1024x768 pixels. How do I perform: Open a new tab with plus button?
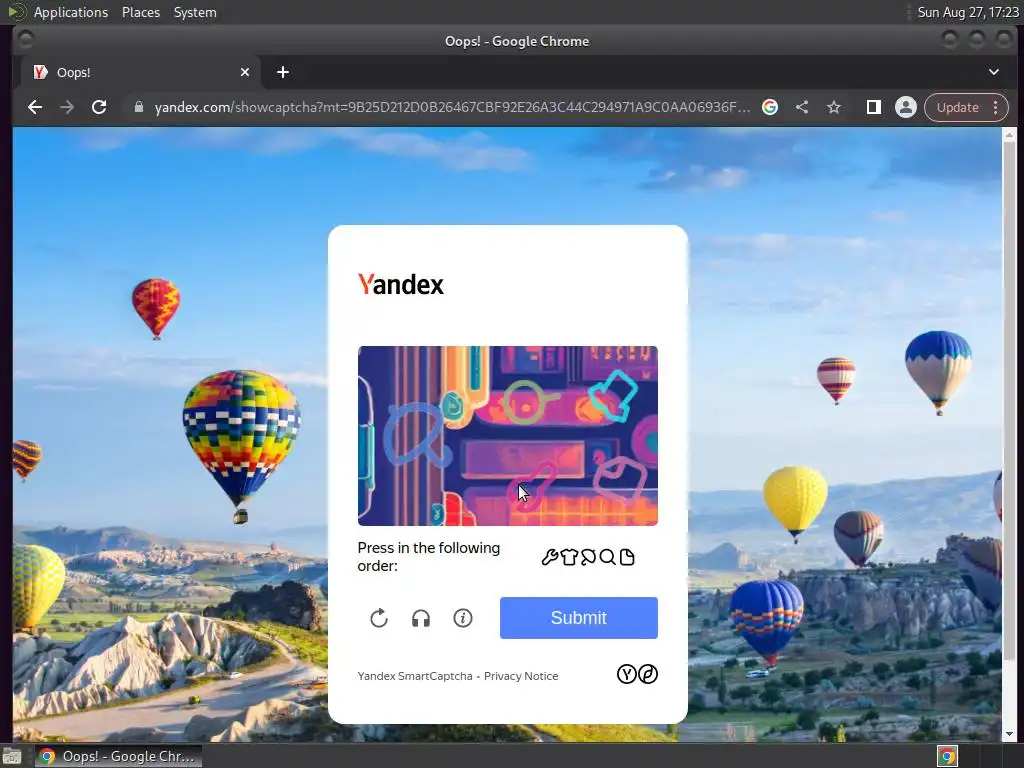283,72
